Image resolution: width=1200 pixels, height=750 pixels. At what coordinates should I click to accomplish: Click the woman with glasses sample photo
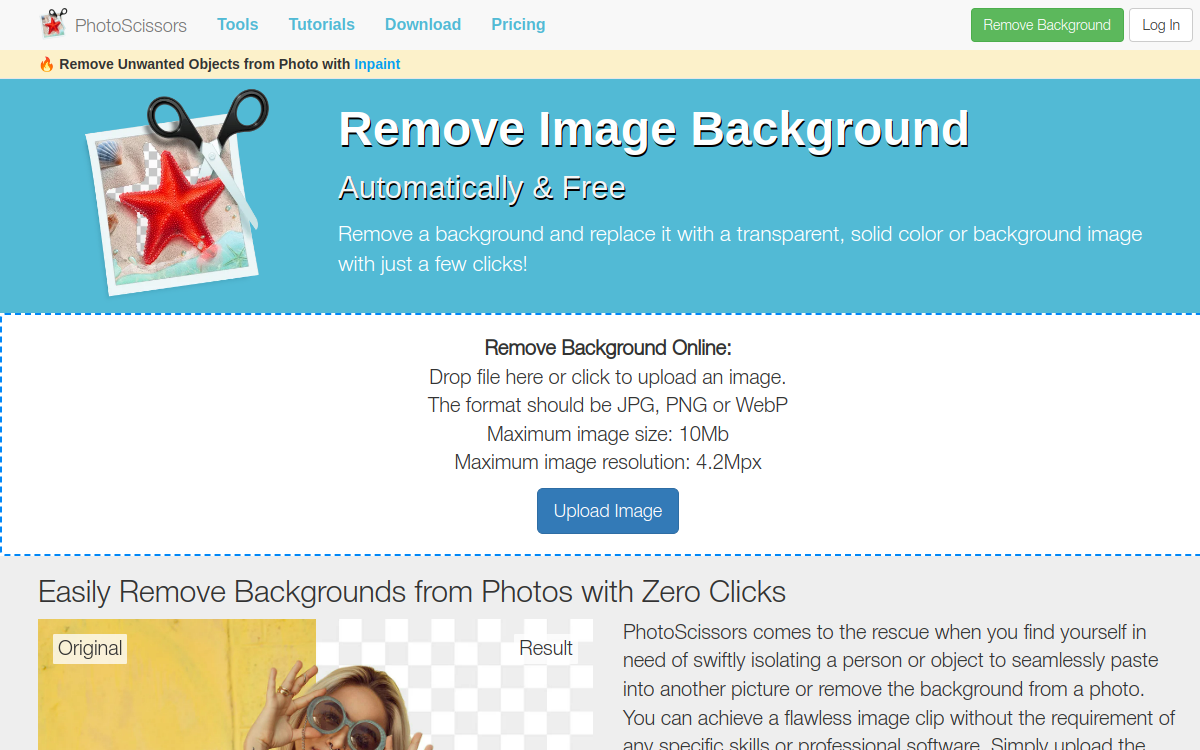click(315, 685)
